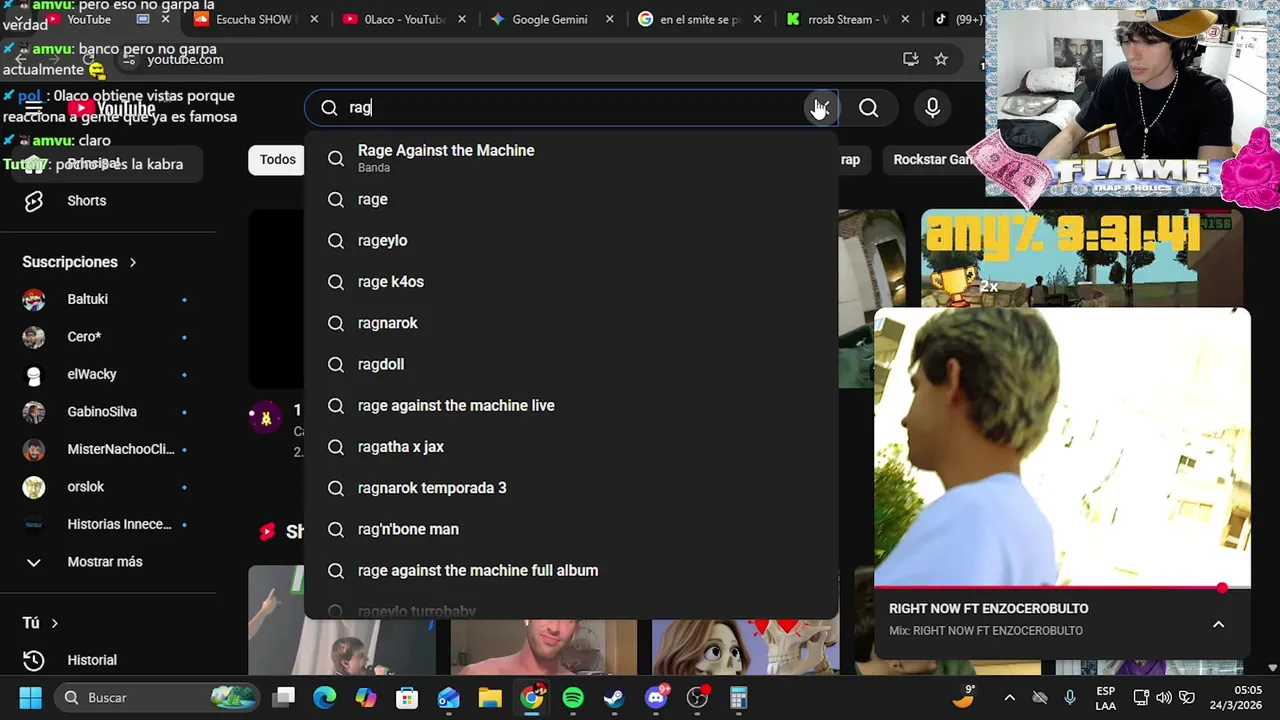Screen dimensions: 1280x720
Task: Open Baltuki channel subscription
Action: 108,299
